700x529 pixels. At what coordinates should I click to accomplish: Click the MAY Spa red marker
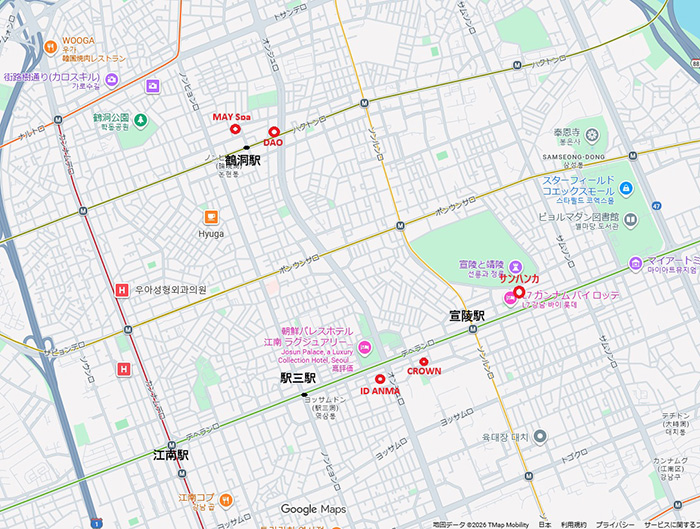pyautogui.click(x=236, y=129)
